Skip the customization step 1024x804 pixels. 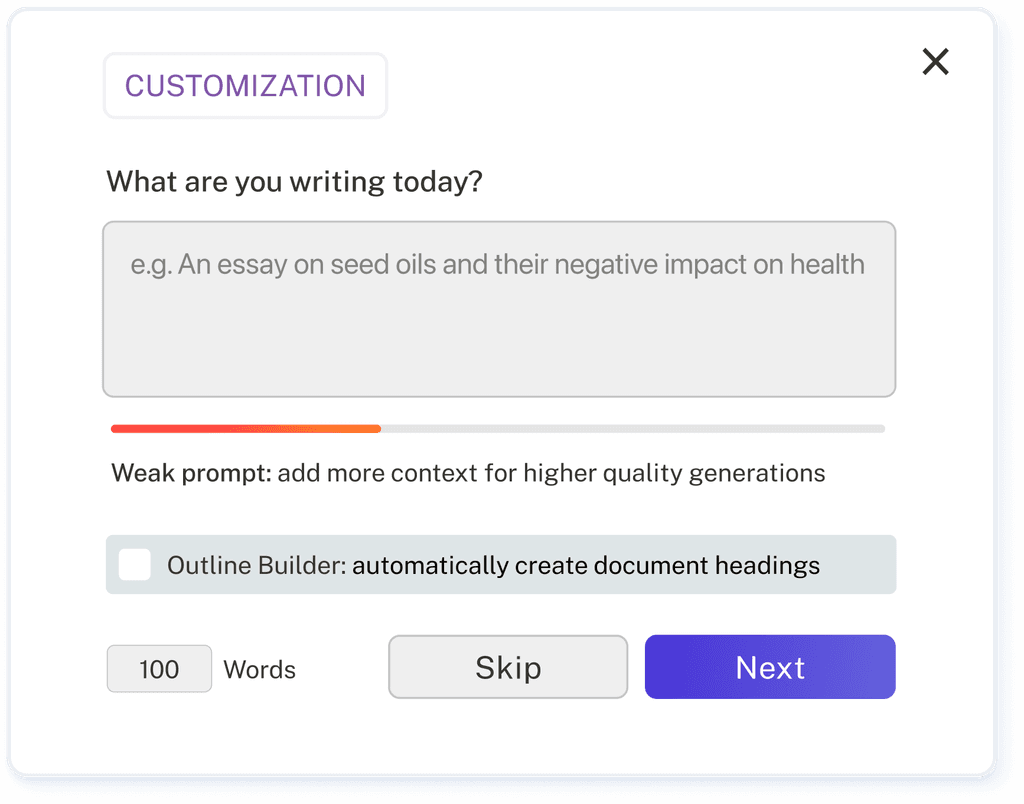[507, 666]
